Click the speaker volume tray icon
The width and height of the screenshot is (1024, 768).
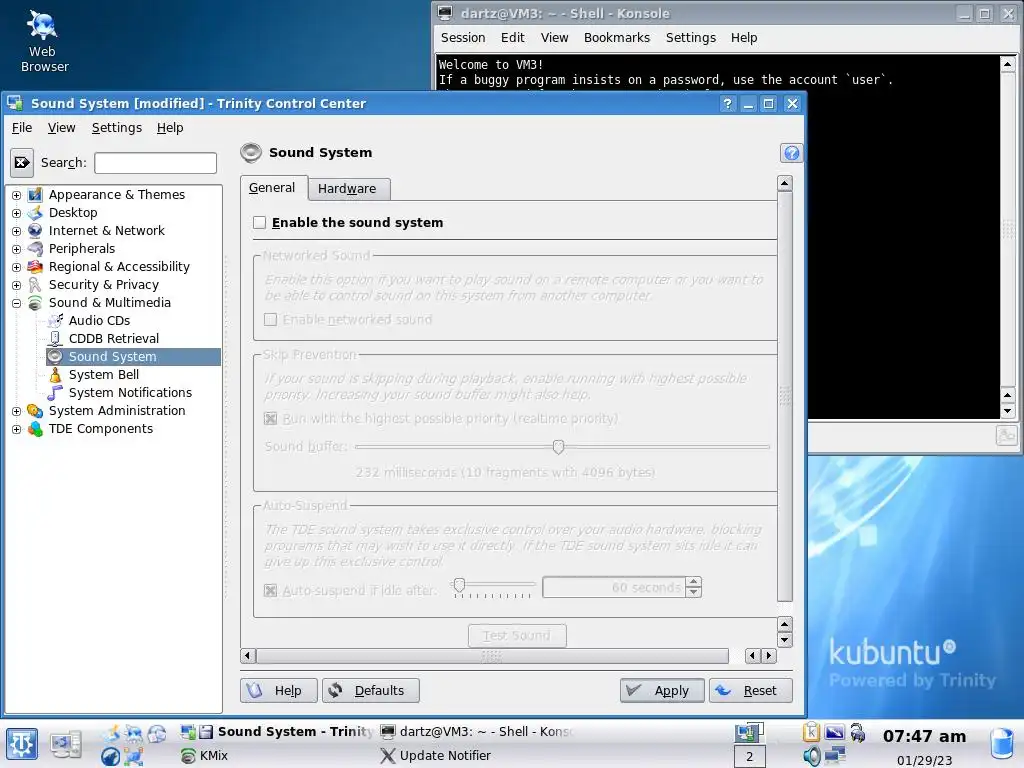pyautogui.click(x=812, y=756)
